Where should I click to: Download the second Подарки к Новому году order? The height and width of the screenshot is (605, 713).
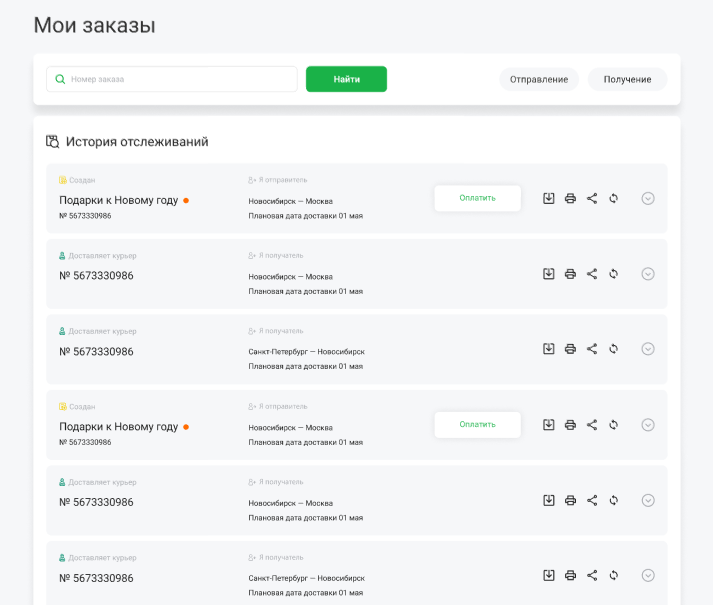(549, 425)
